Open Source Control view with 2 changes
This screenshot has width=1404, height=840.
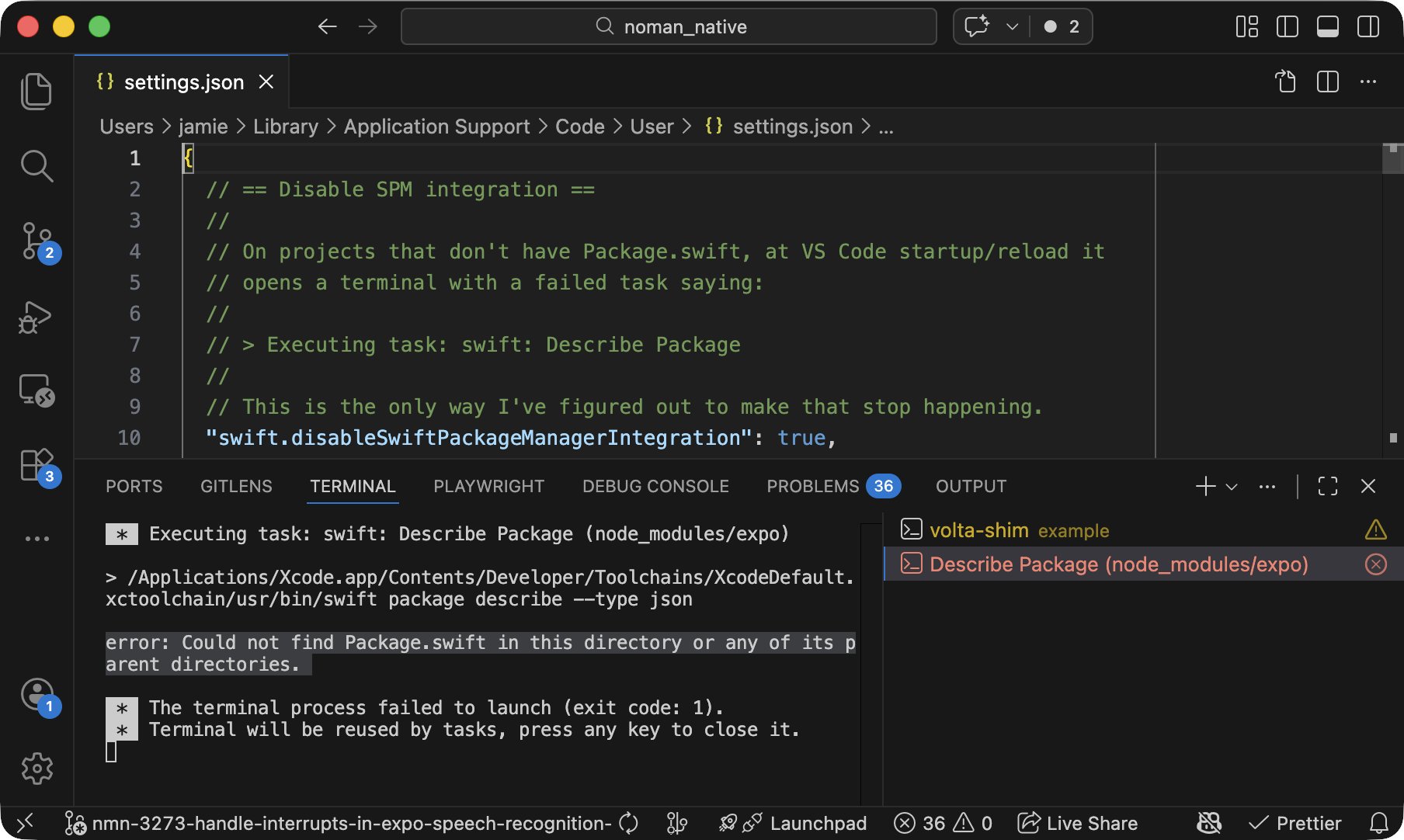pyautogui.click(x=36, y=241)
